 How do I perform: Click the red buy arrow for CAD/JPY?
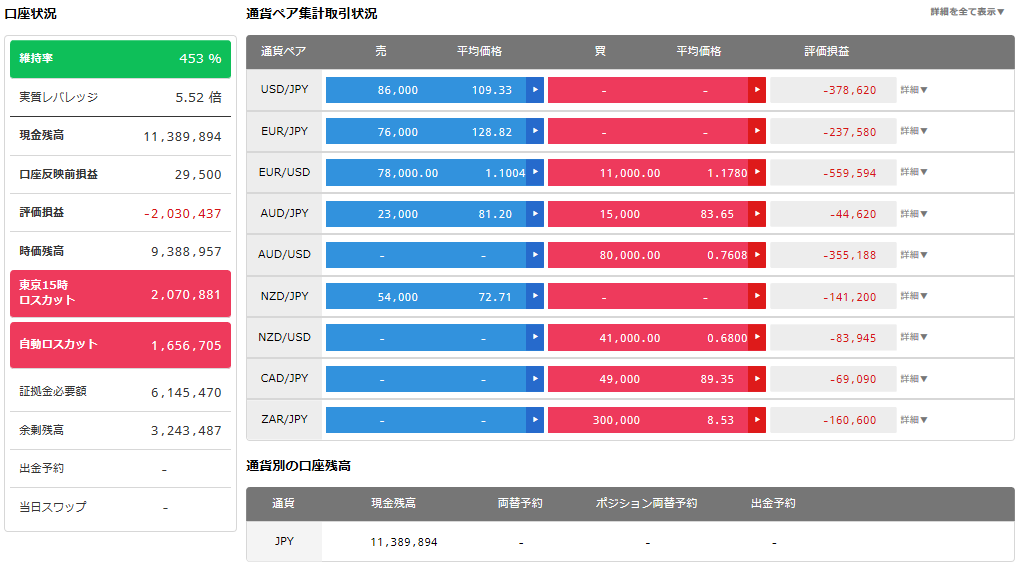pyautogui.click(x=757, y=379)
